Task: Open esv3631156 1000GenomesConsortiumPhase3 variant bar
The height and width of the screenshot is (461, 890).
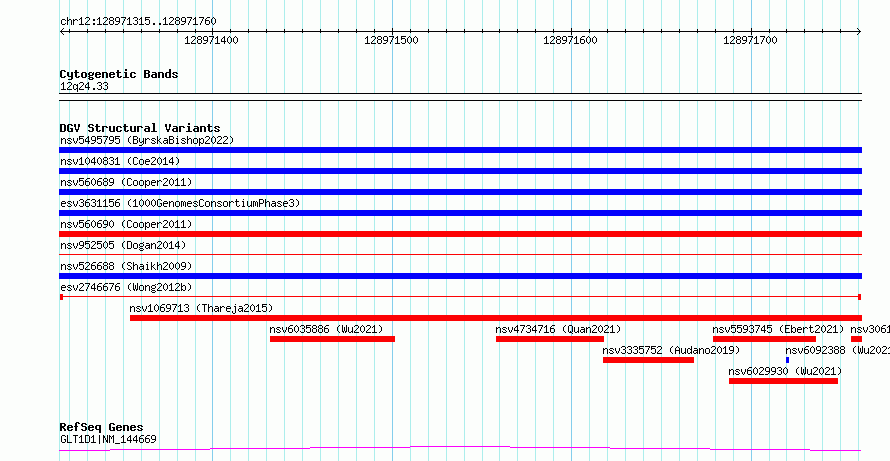Action: (460, 213)
